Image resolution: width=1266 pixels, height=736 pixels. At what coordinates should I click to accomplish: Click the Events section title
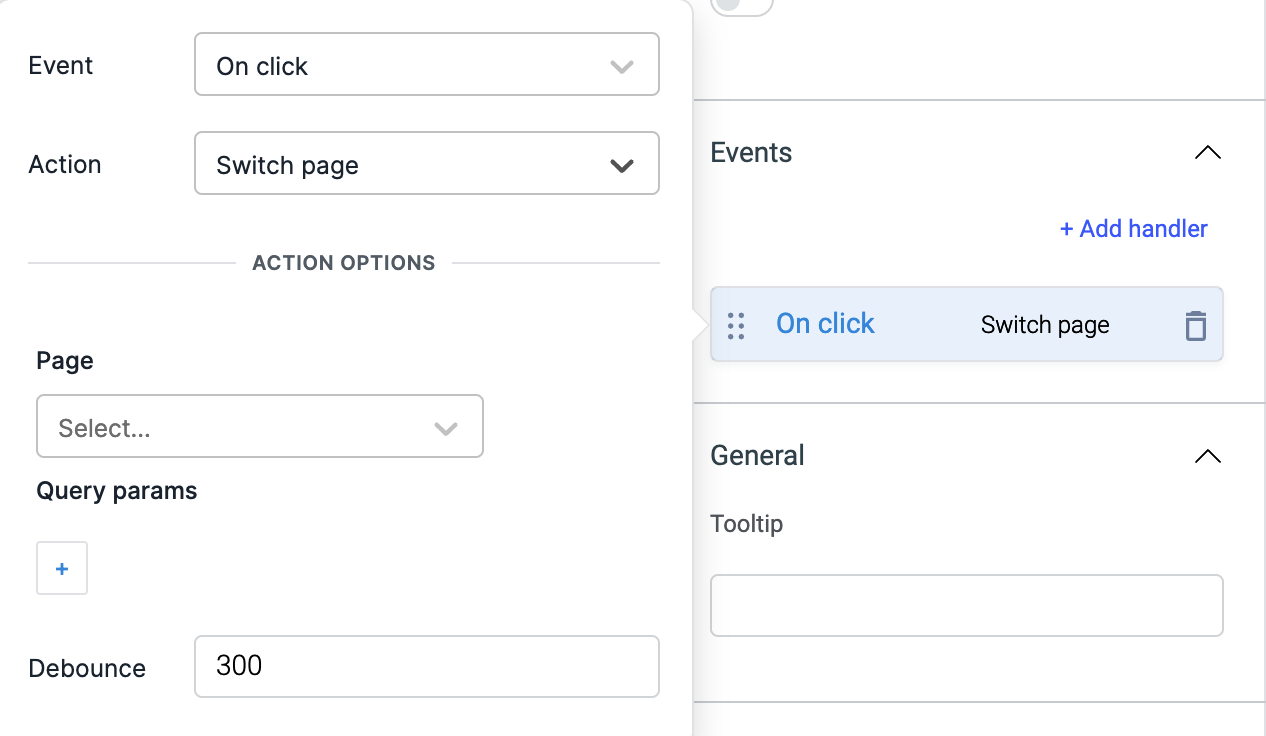click(751, 153)
